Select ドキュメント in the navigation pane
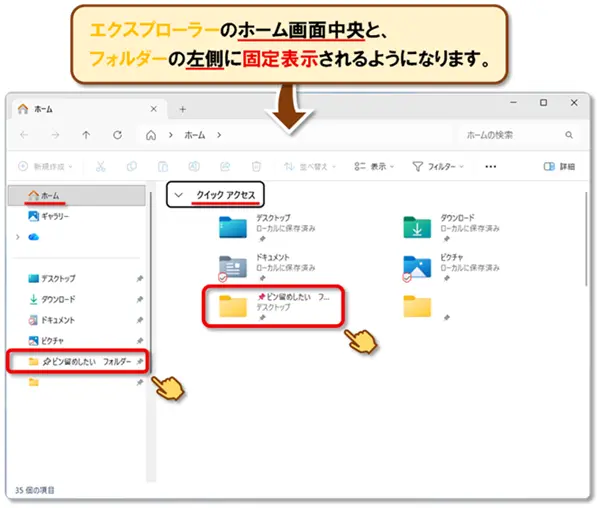The width and height of the screenshot is (600, 508). point(77,320)
